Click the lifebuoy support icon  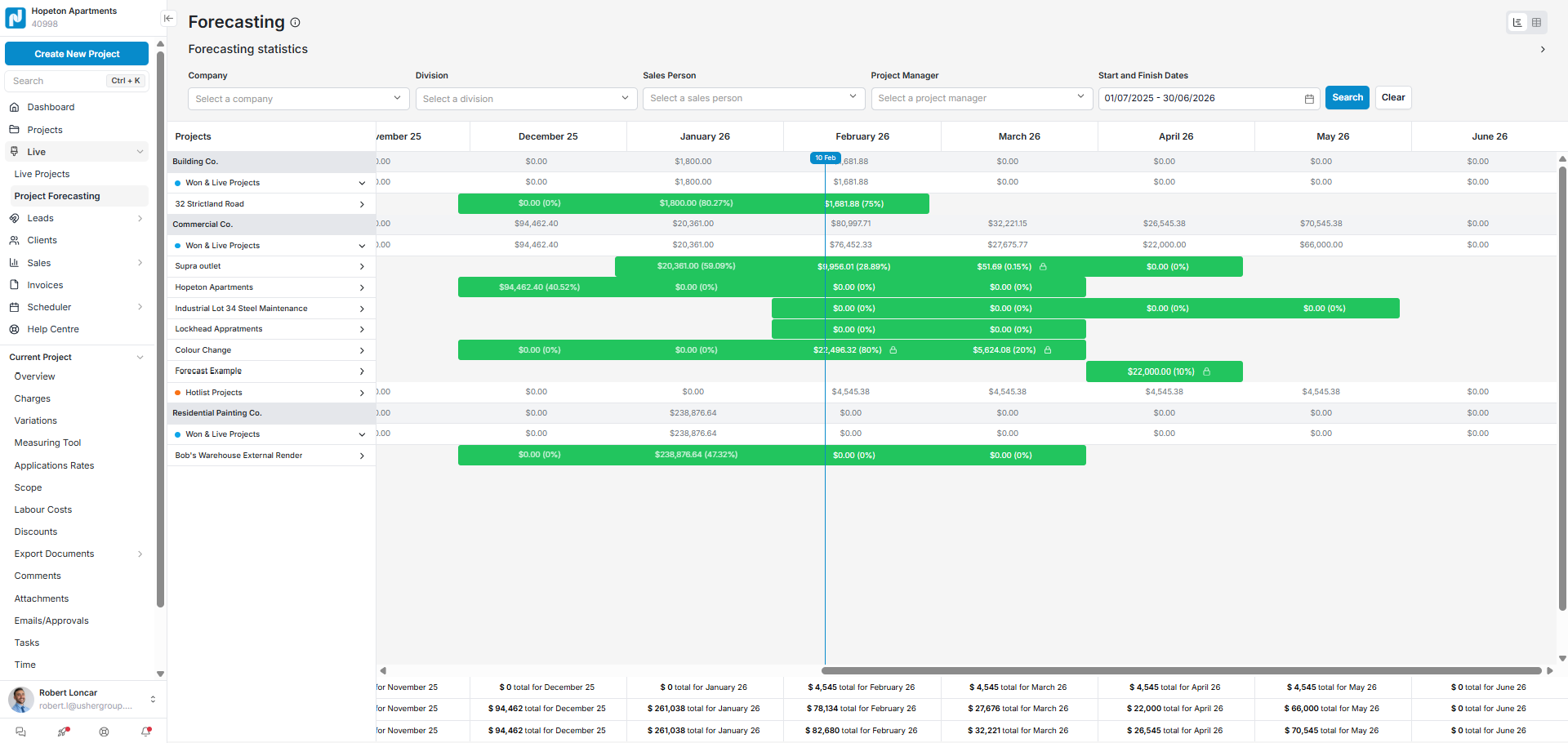tap(104, 732)
